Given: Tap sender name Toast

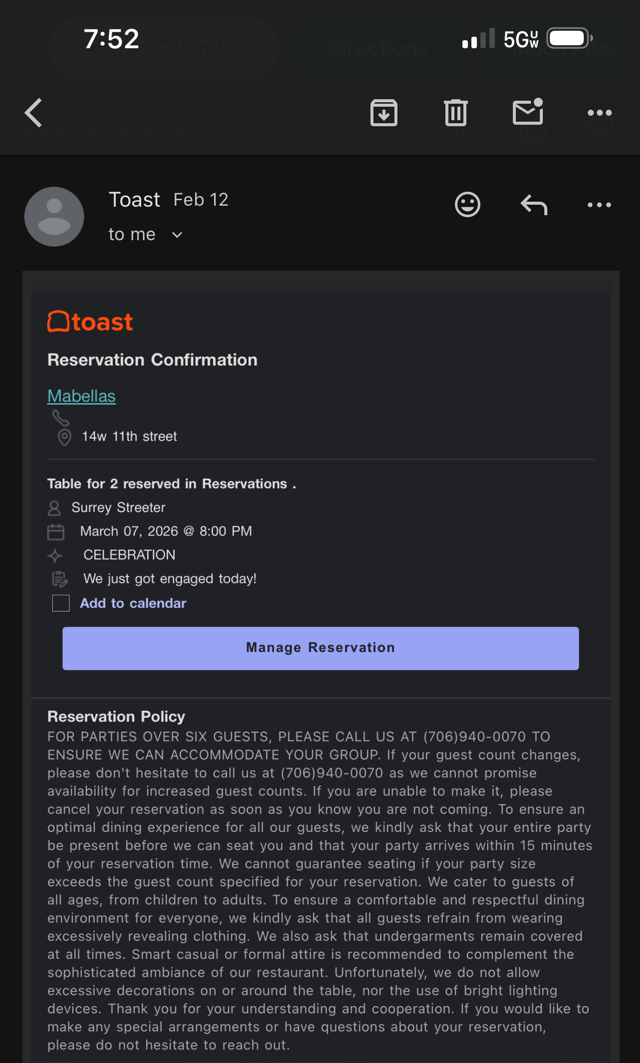Looking at the screenshot, I should pos(134,200).
